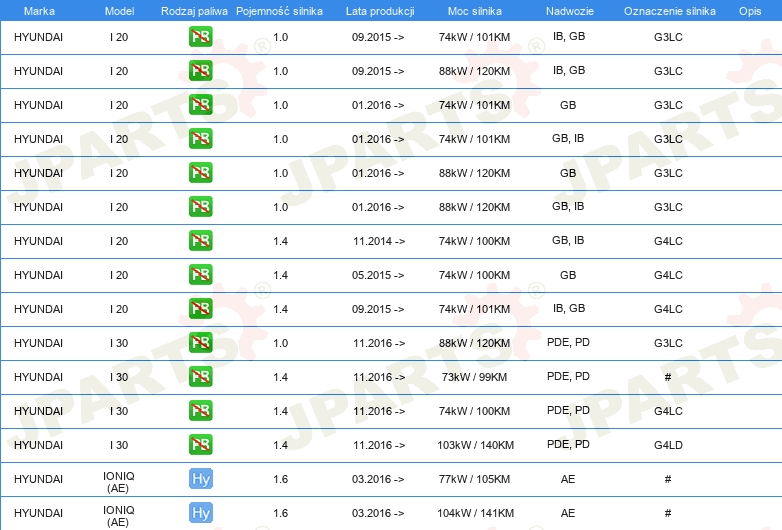Screen dimensions: 782x530
Task: Click 1.0 capacity in I 30 row
Action: (x=281, y=343)
